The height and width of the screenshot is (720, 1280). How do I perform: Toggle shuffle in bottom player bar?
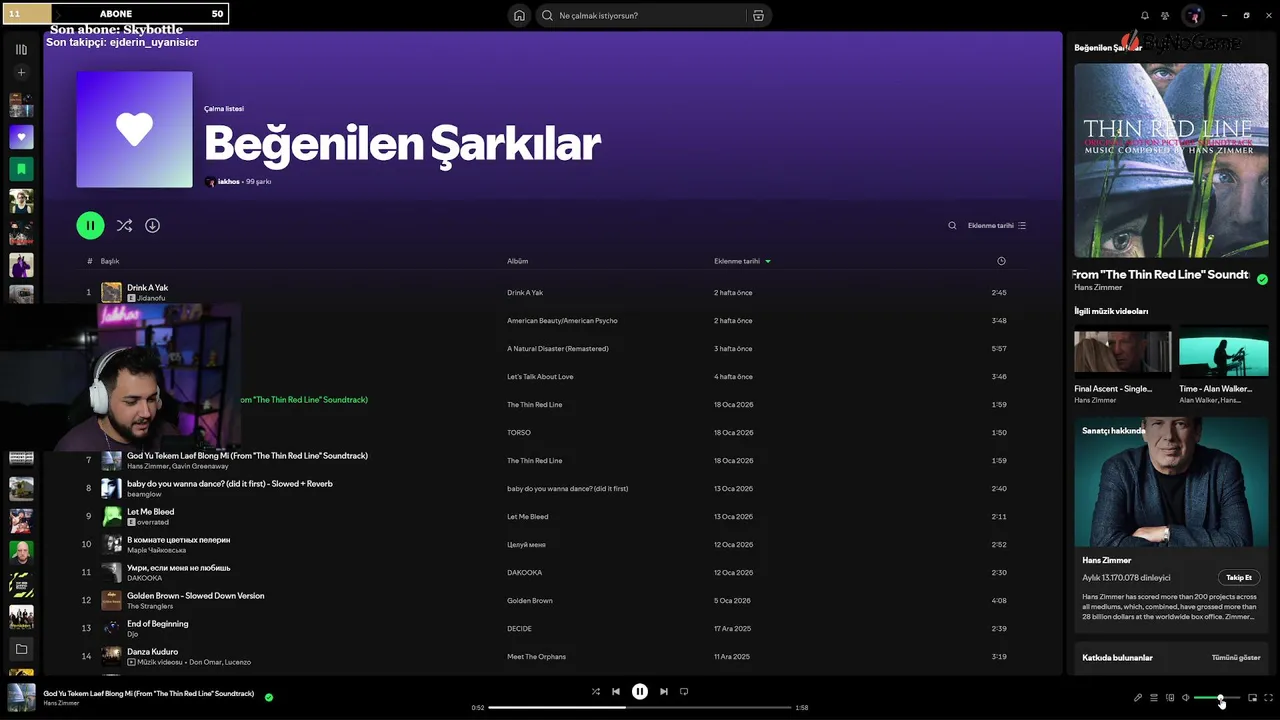(595, 691)
